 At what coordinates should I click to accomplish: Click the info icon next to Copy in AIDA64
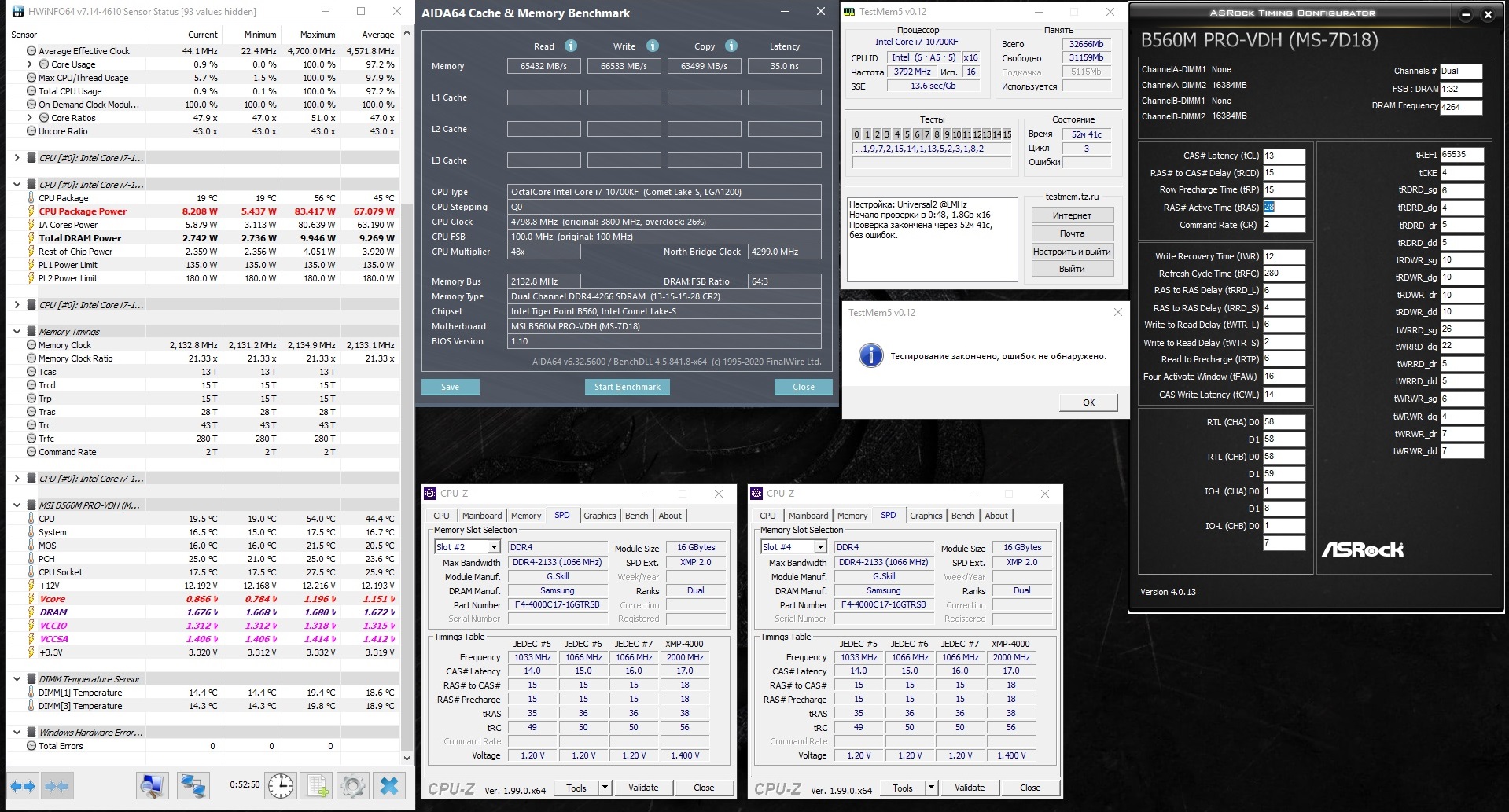(x=731, y=46)
